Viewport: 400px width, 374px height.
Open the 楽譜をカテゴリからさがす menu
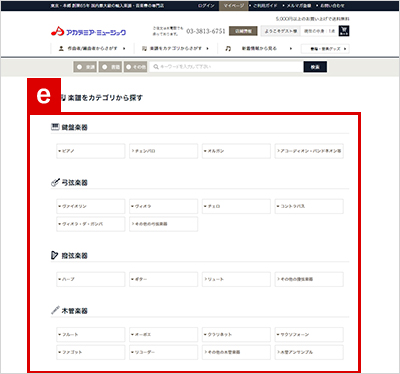pyautogui.click(x=175, y=49)
